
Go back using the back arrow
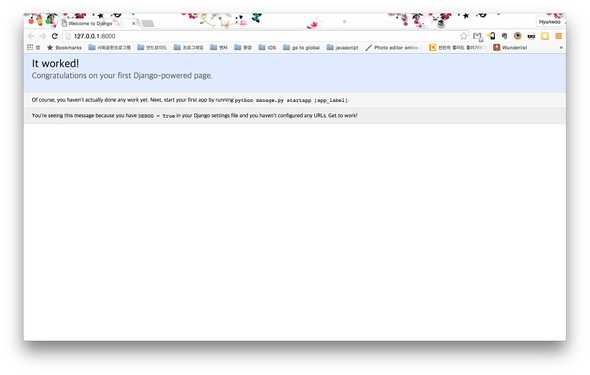(31, 36)
